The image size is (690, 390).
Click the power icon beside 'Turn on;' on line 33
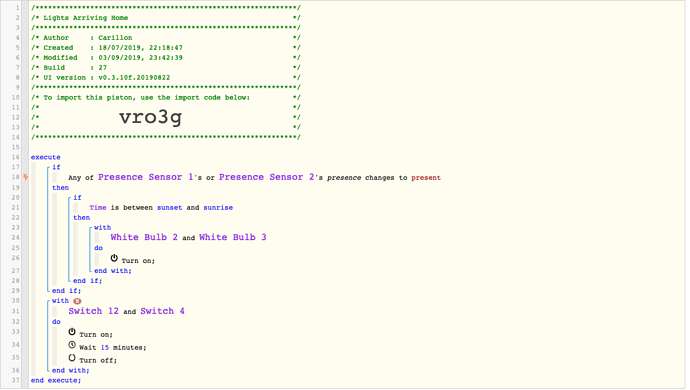tap(72, 332)
